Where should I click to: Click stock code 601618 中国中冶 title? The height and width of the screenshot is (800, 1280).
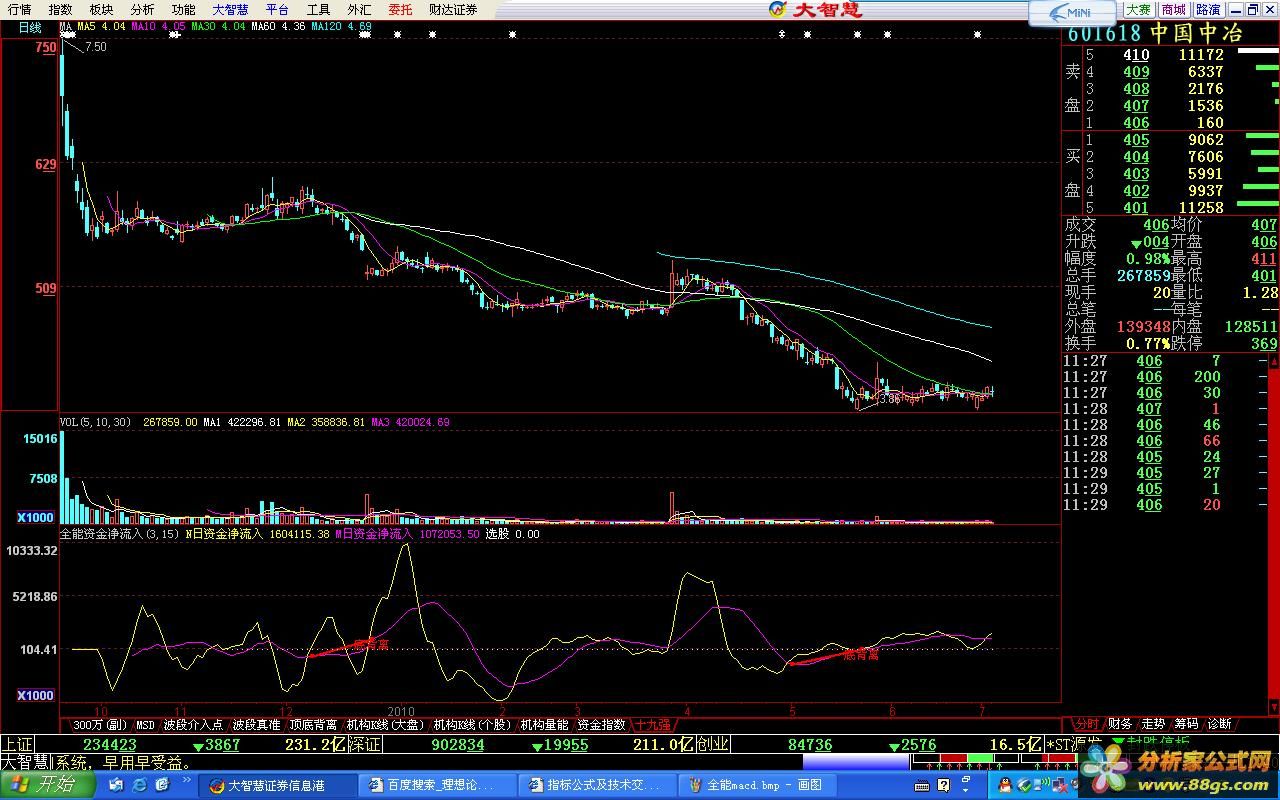click(x=1154, y=33)
